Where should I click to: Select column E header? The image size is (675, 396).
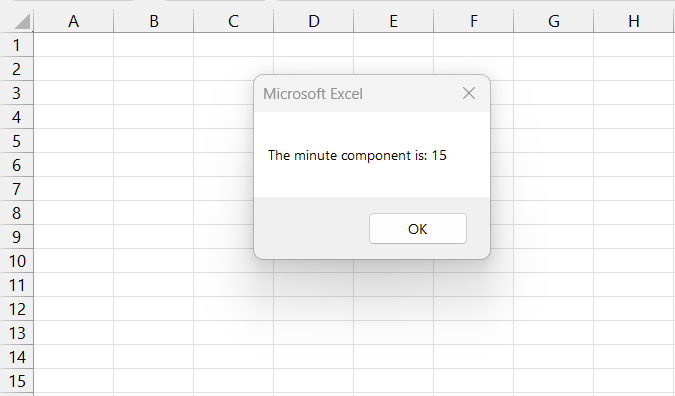pyautogui.click(x=393, y=21)
